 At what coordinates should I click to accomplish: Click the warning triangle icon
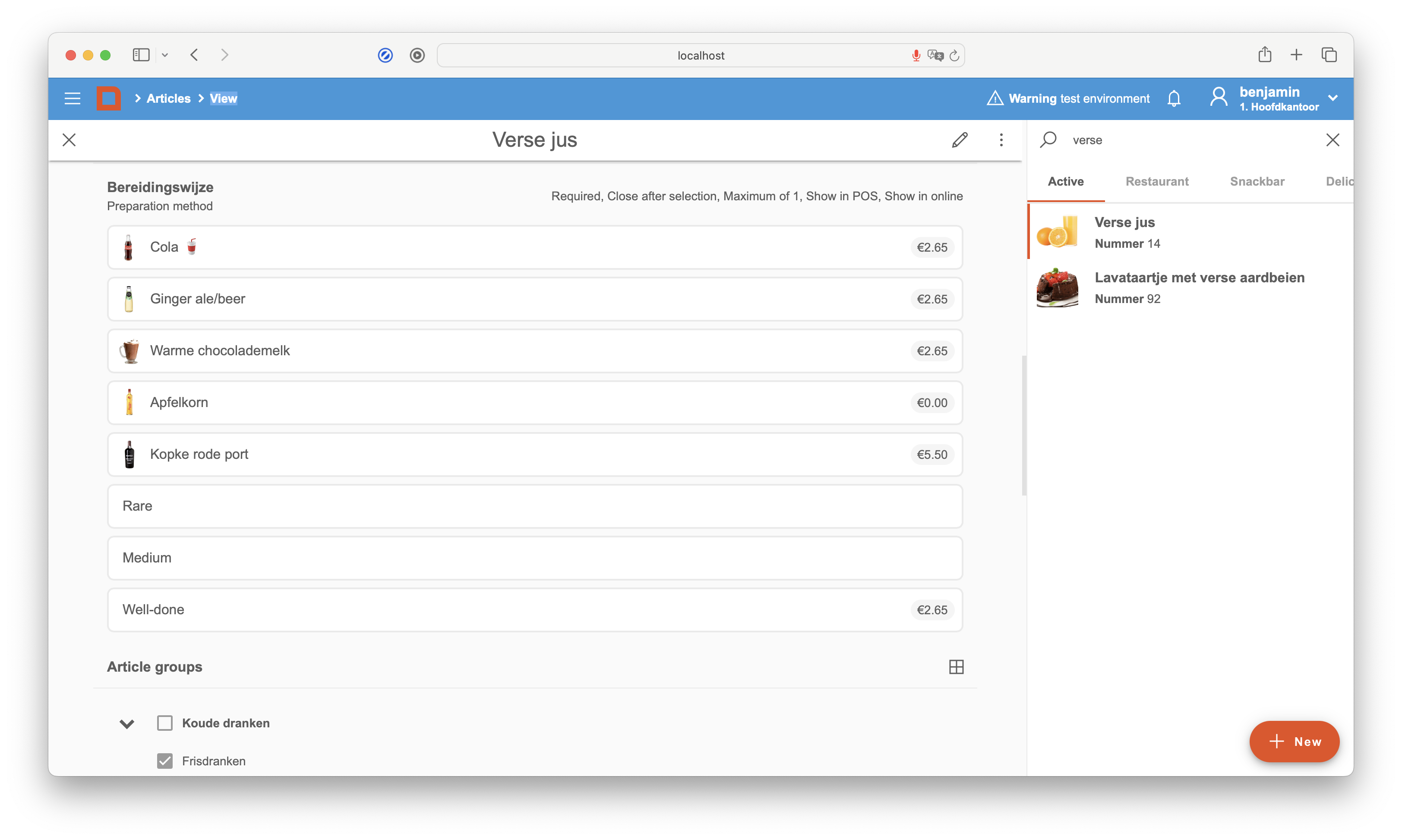995,98
